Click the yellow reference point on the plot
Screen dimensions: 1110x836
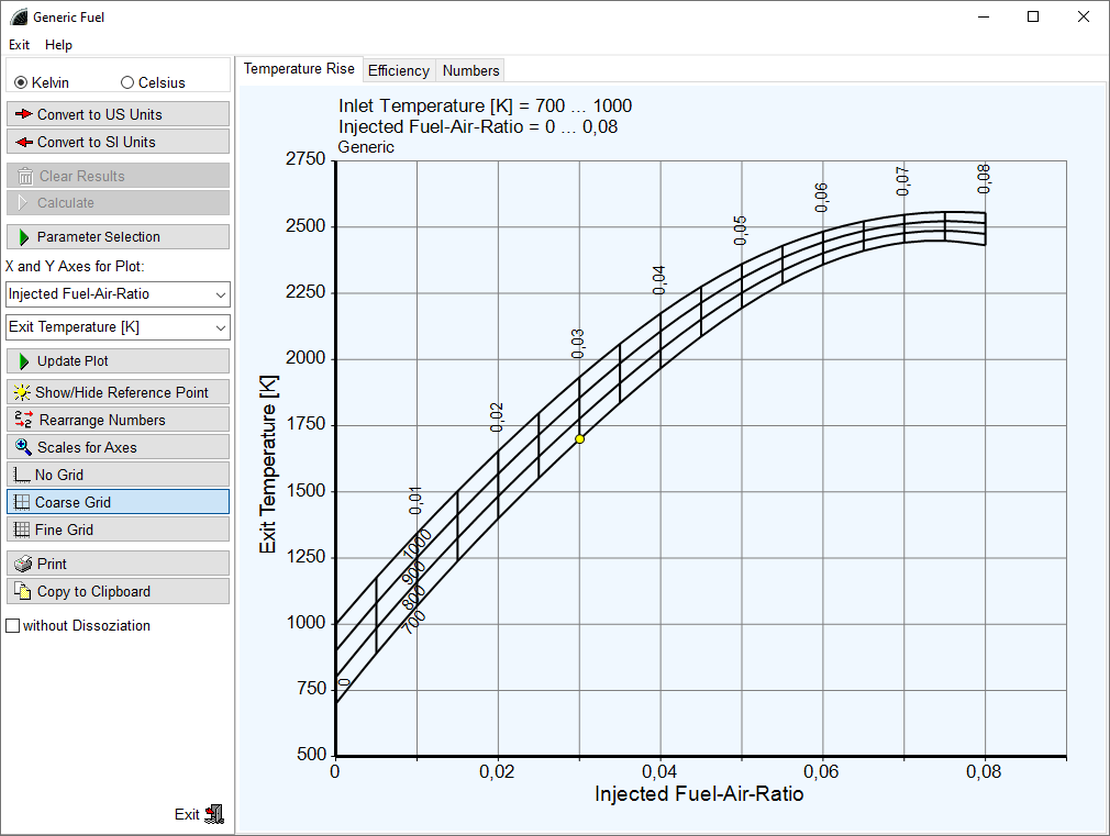point(580,439)
